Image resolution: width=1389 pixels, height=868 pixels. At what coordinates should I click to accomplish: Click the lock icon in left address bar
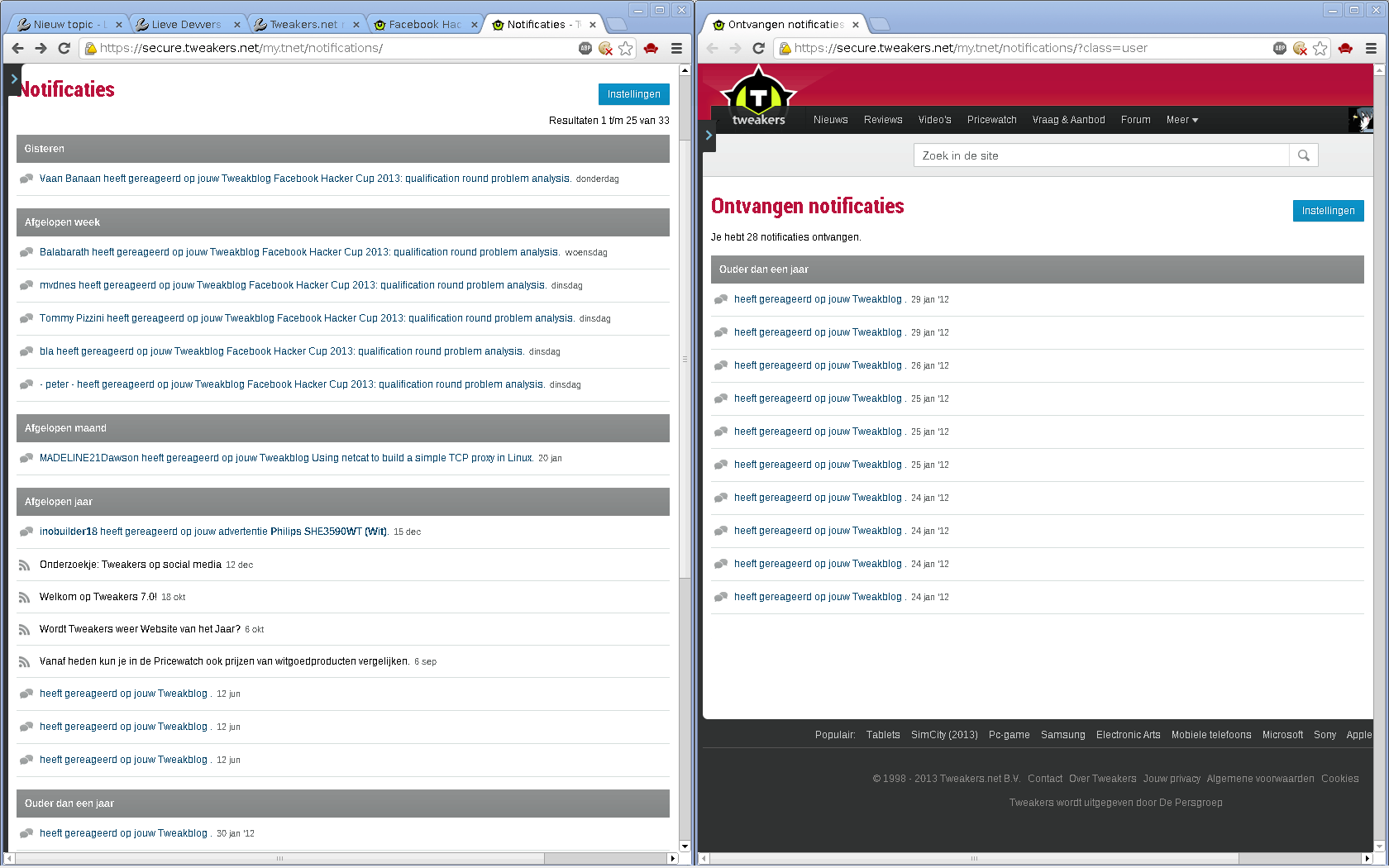(x=91, y=48)
